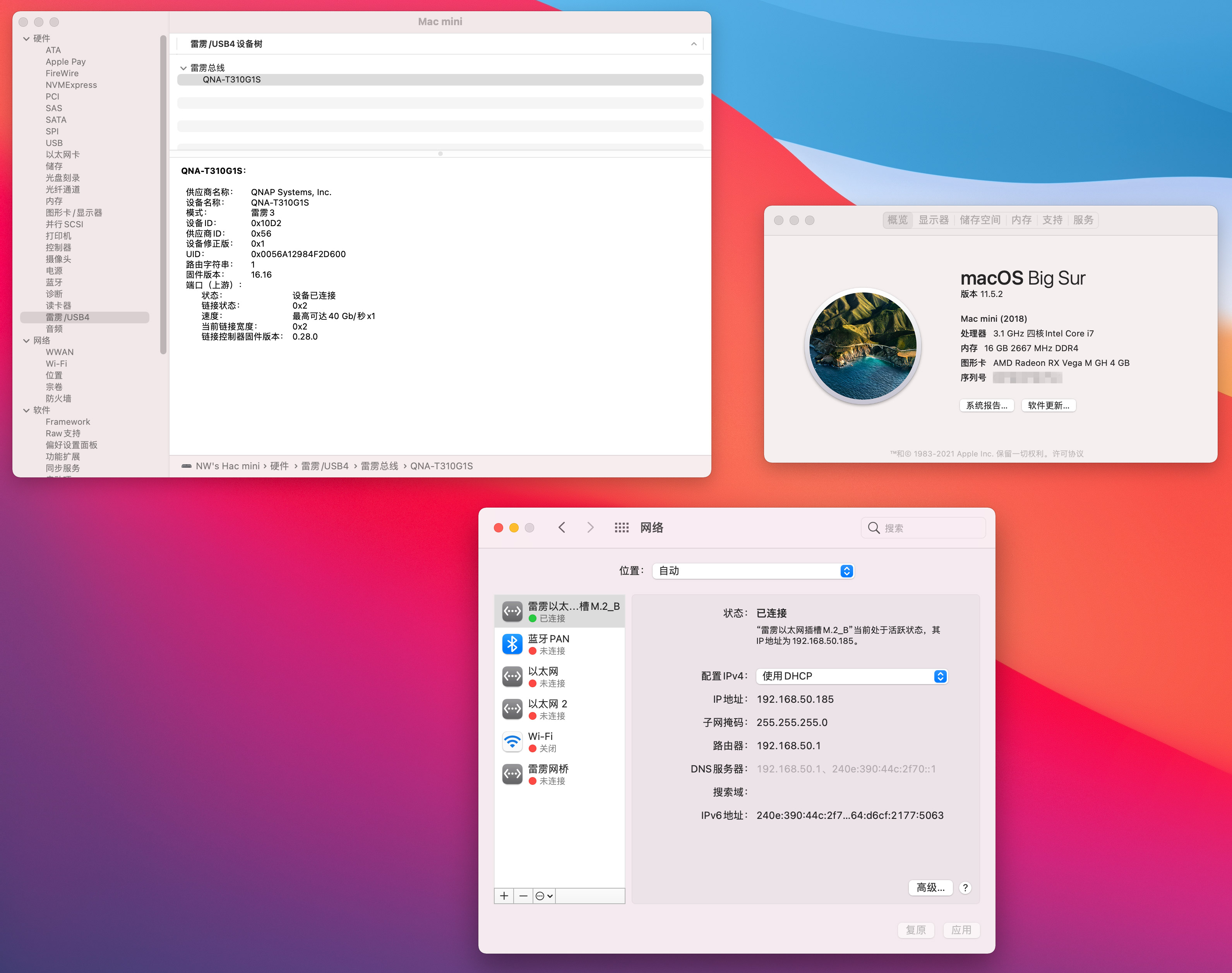Add a network service with plus
The width and height of the screenshot is (1232, 973).
click(x=504, y=896)
